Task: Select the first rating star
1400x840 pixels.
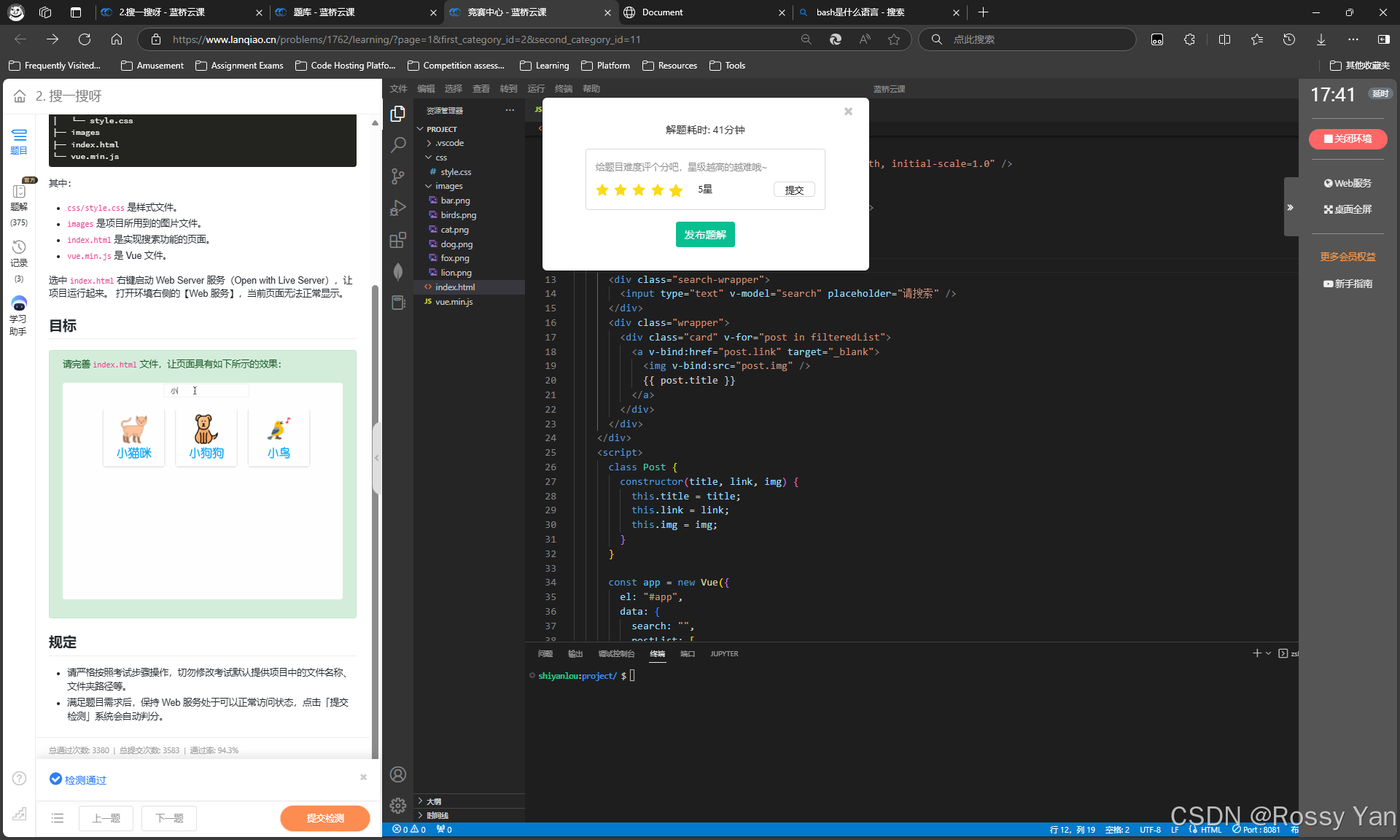Action: click(602, 190)
